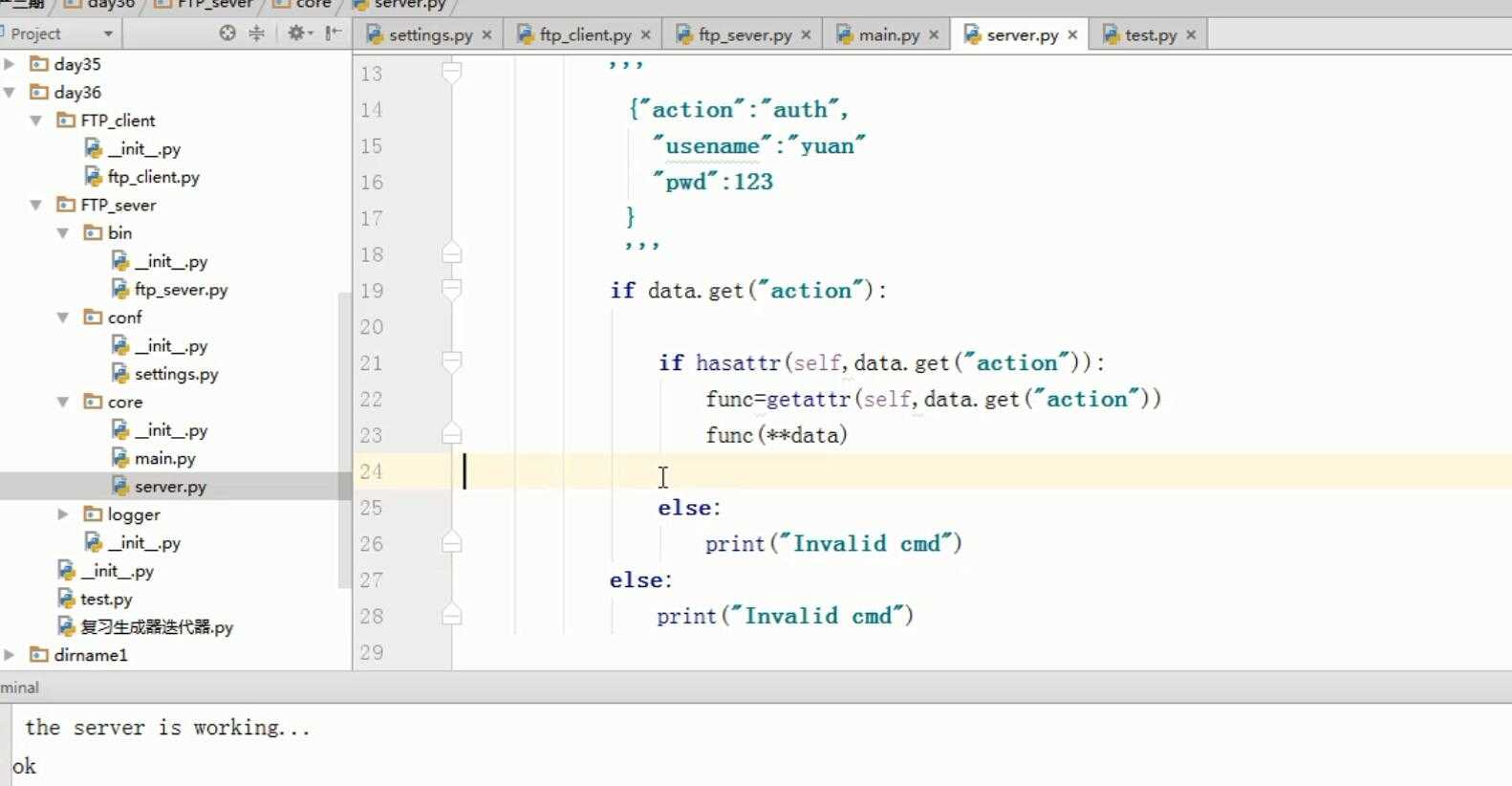The height and width of the screenshot is (786, 1512).
Task: Collapse the bin folder arrow
Action: [63, 232]
